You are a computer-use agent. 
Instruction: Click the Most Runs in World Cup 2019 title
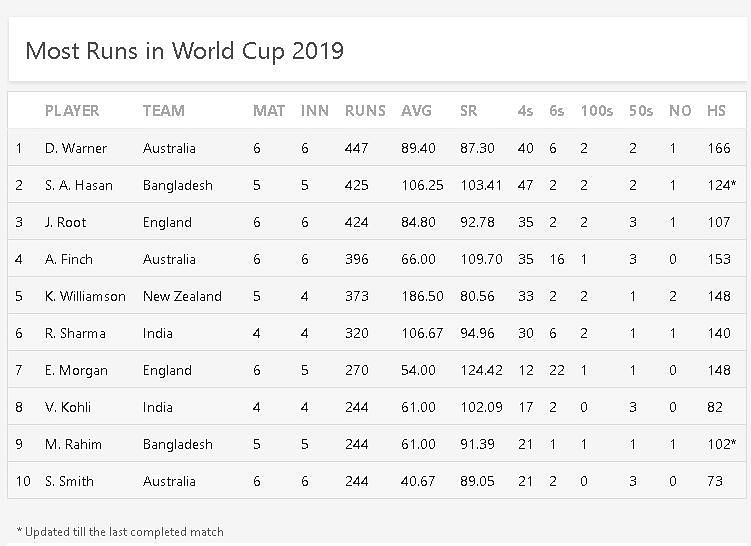click(184, 50)
